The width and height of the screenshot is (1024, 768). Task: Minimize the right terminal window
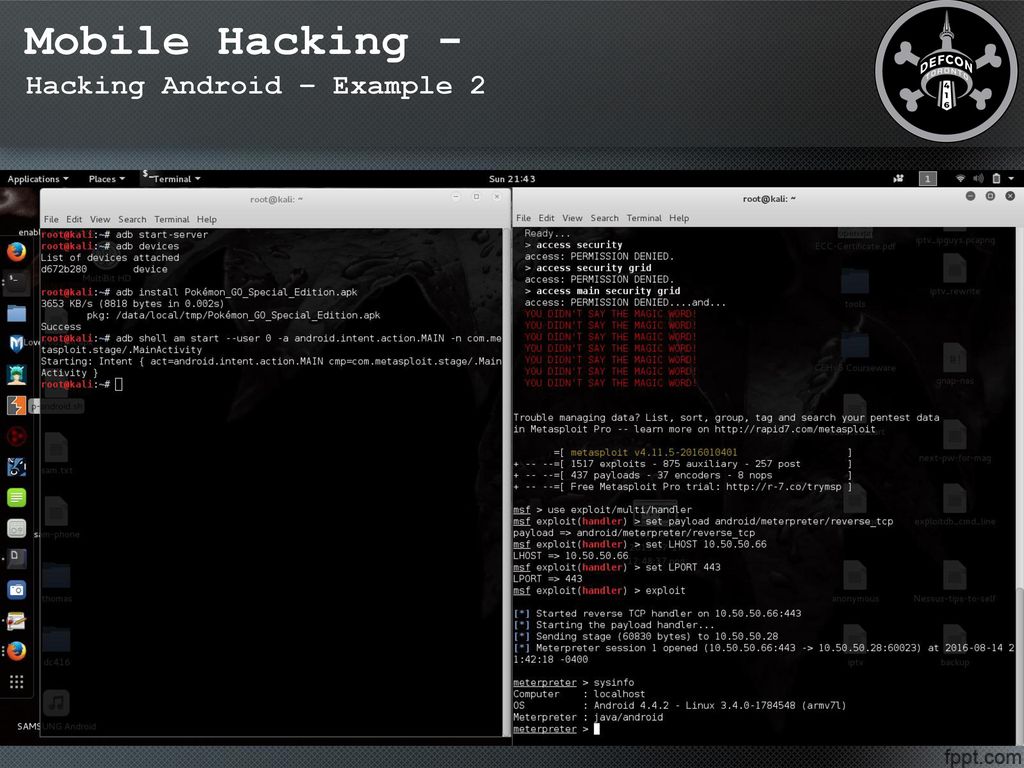point(970,196)
